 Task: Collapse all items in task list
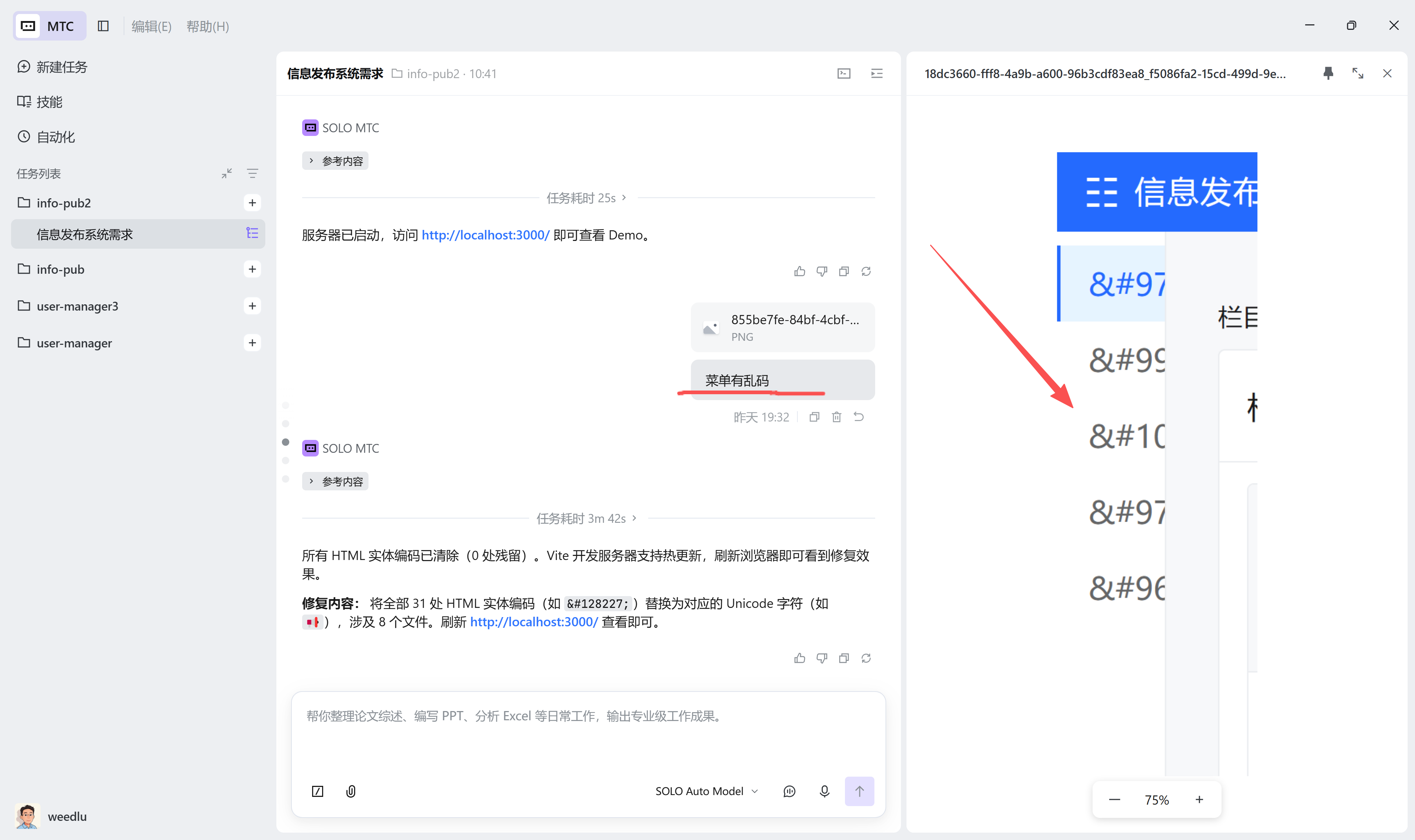pyautogui.click(x=226, y=174)
